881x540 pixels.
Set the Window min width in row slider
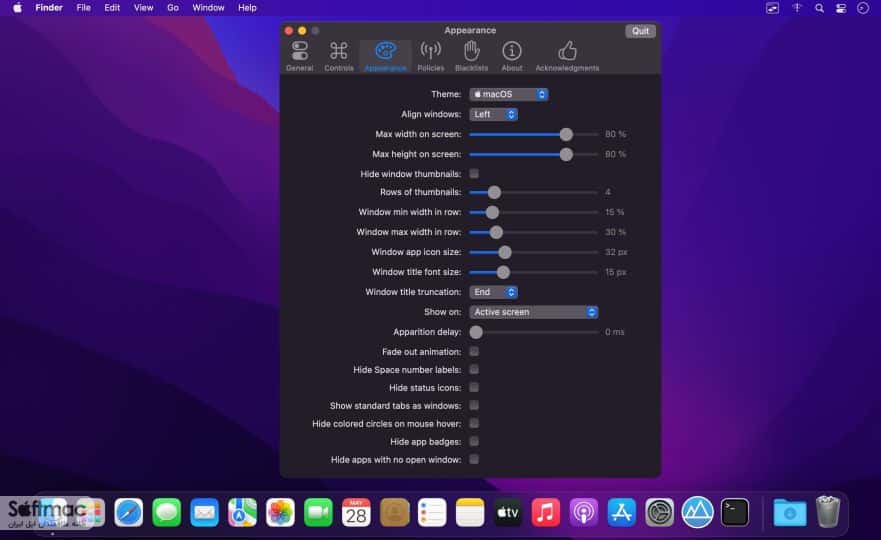533,212
